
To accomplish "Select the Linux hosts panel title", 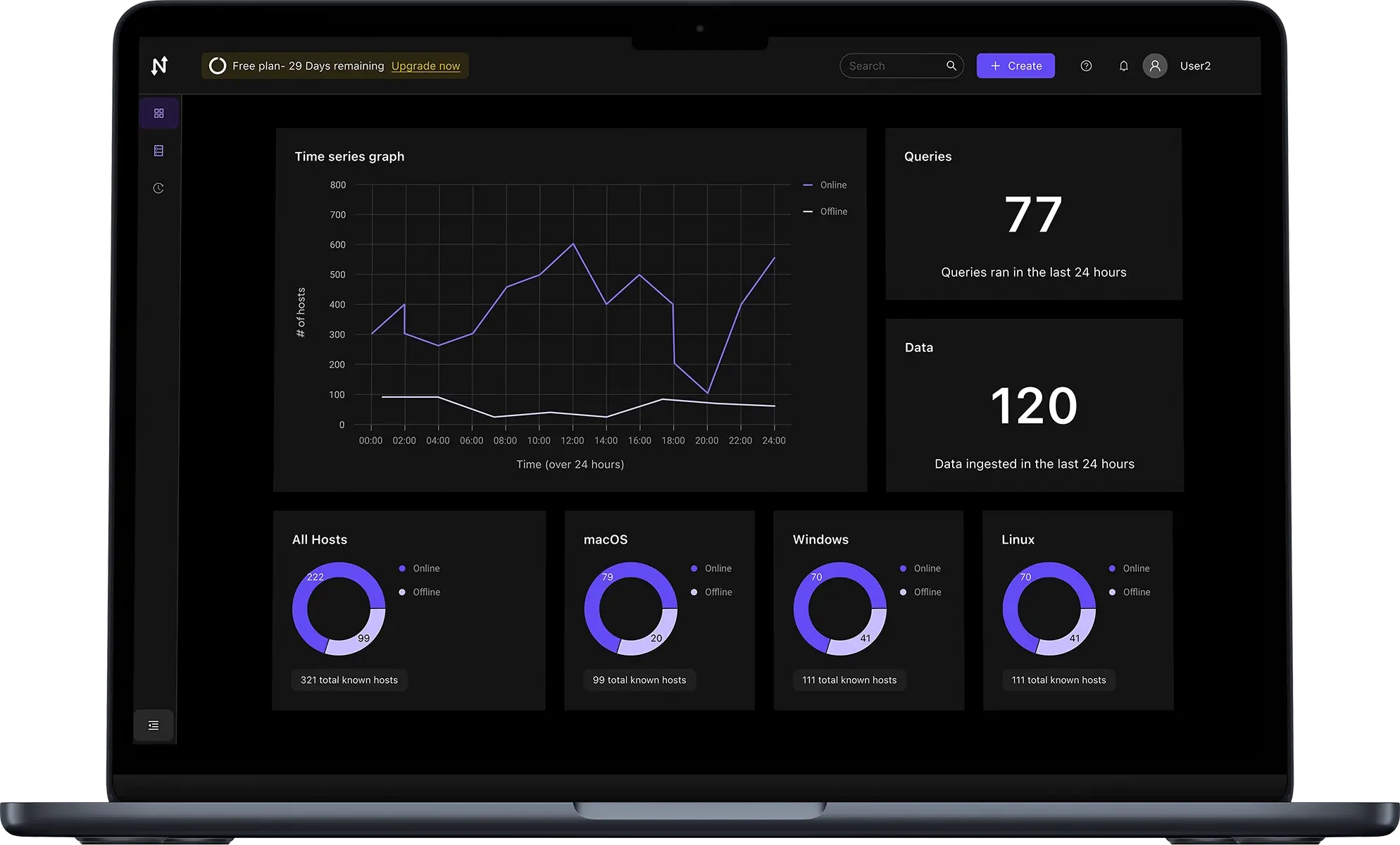I will pyautogui.click(x=1017, y=539).
